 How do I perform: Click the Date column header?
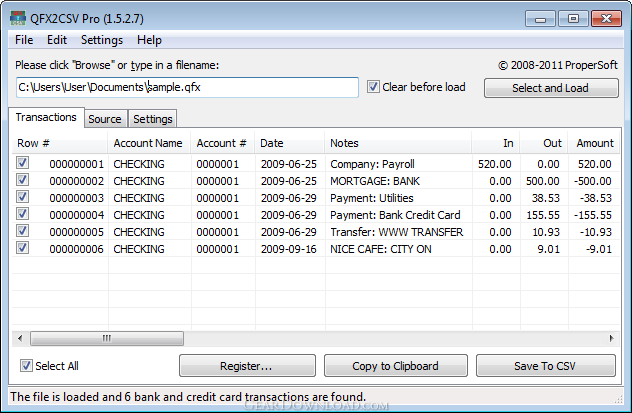[x=290, y=143]
